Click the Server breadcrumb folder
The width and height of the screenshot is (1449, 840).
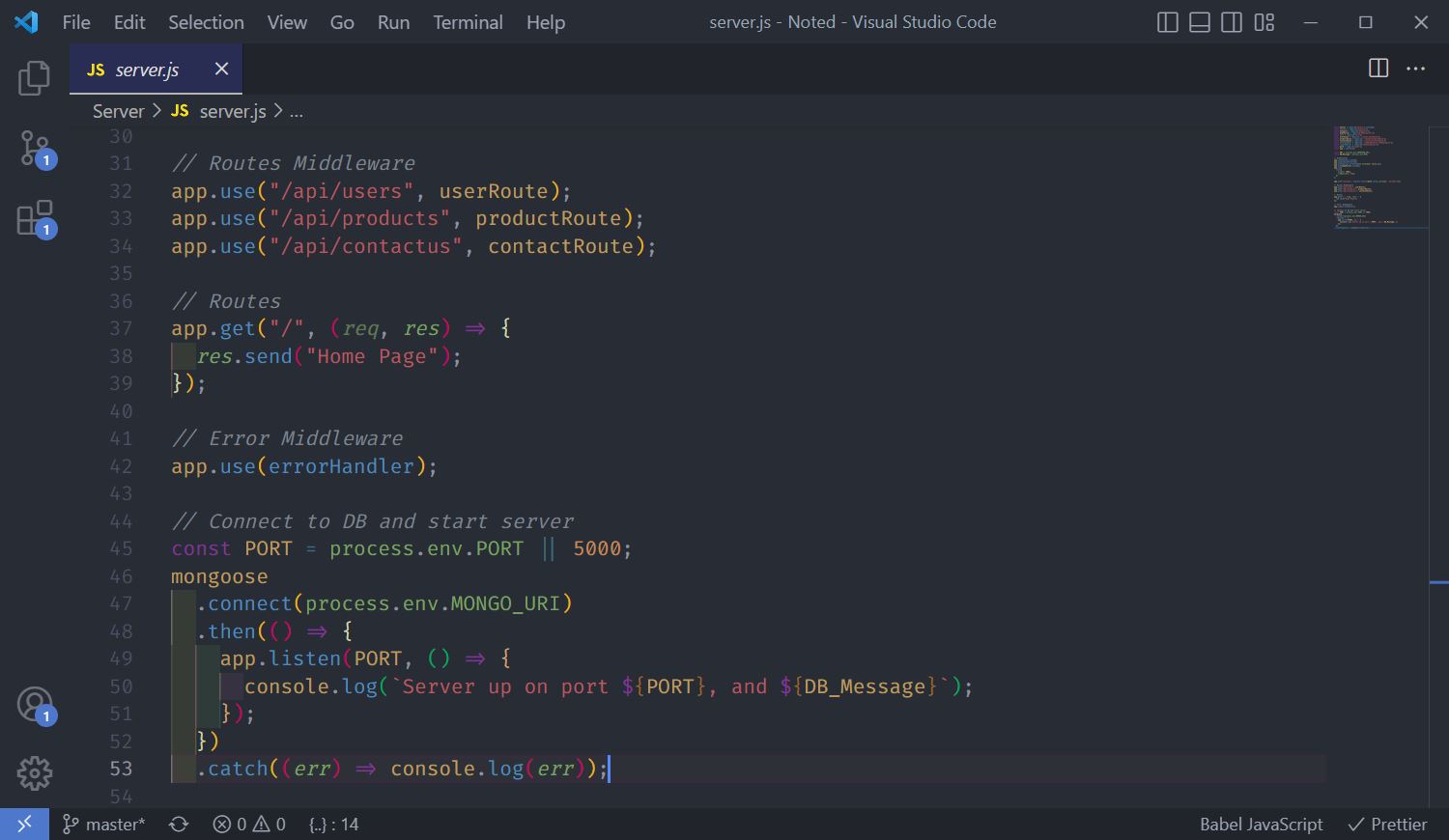click(118, 111)
